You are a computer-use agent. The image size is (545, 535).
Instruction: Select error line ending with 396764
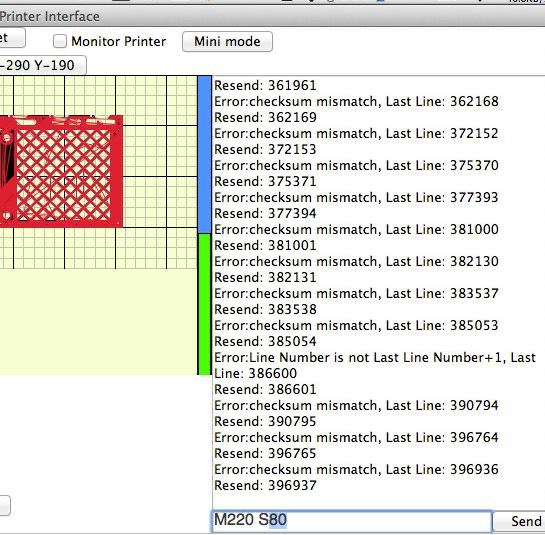(x=356, y=437)
